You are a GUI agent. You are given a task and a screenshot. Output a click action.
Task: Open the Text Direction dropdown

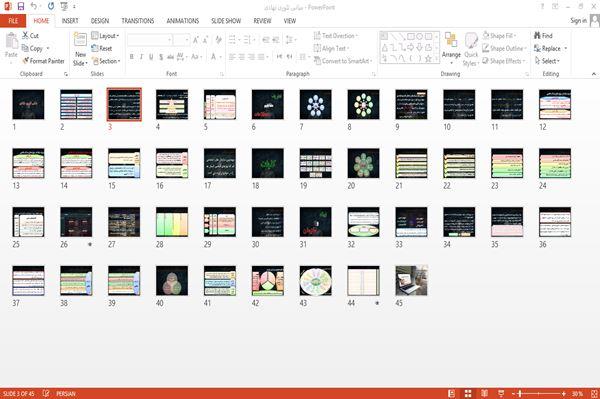tap(336, 36)
